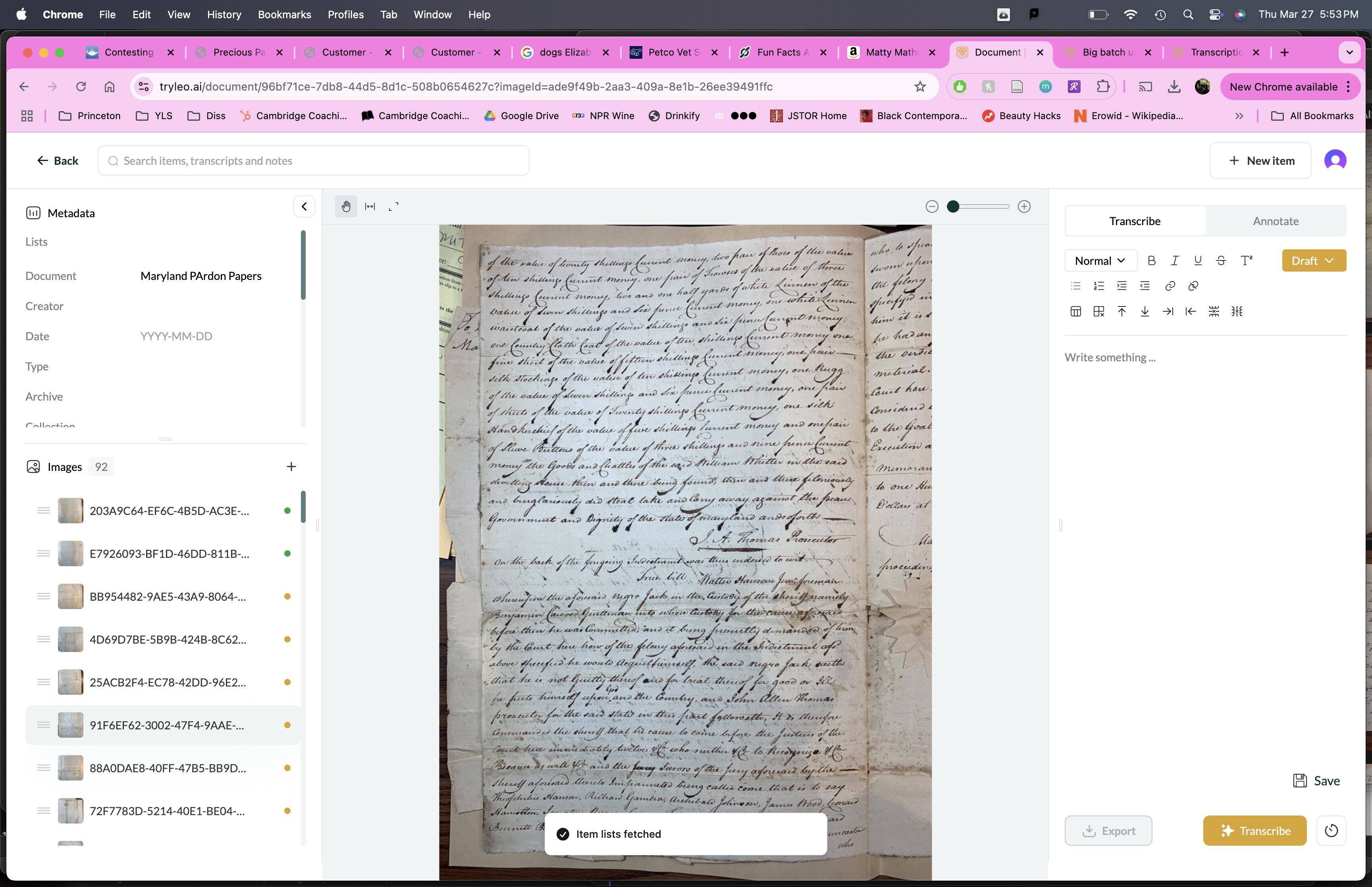
Task: Select the hand pan tool
Action: (x=345, y=206)
